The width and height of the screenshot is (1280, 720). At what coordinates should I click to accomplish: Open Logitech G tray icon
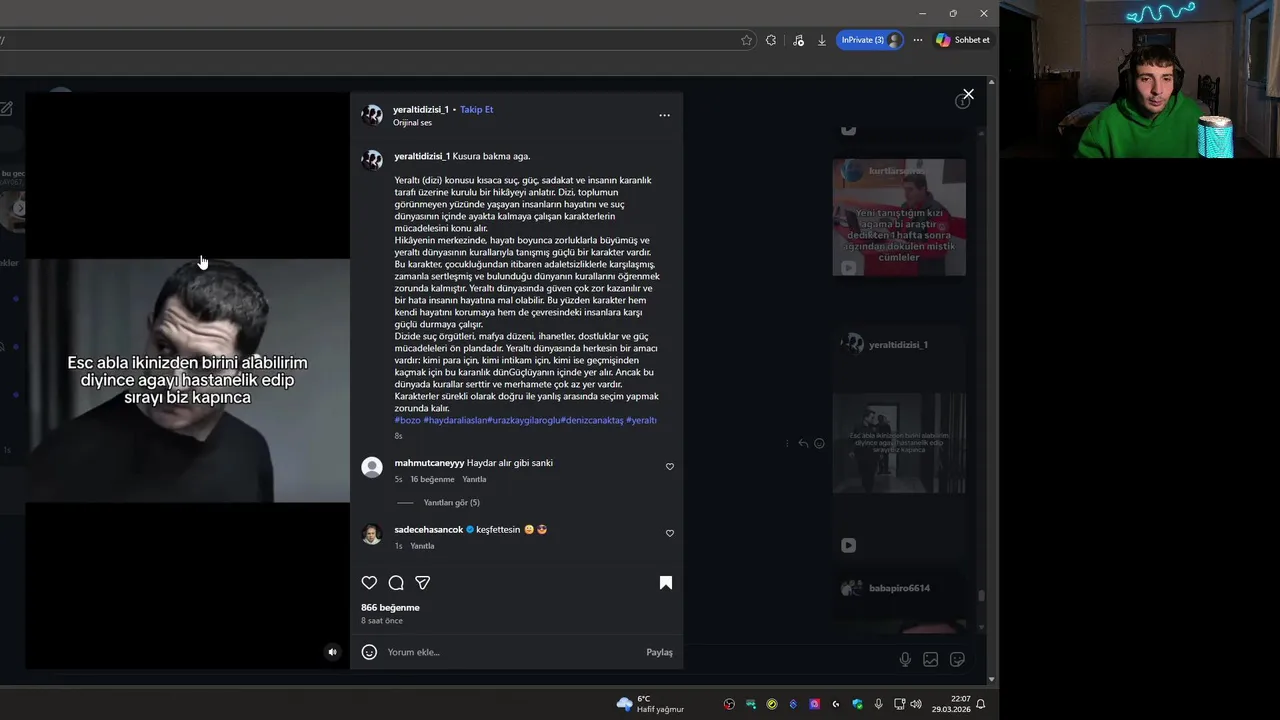click(836, 704)
